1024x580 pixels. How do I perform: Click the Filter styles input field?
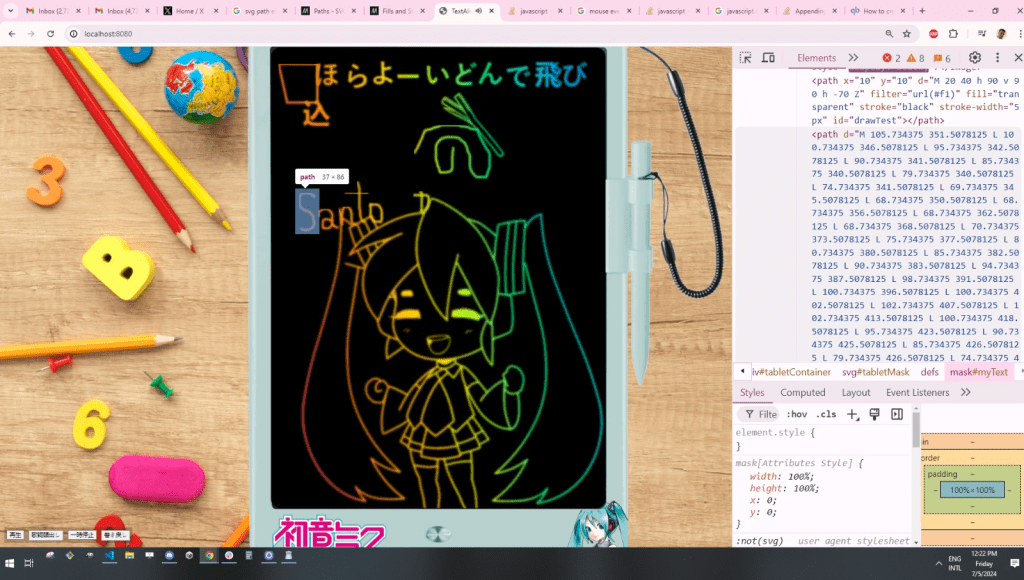(x=760, y=414)
